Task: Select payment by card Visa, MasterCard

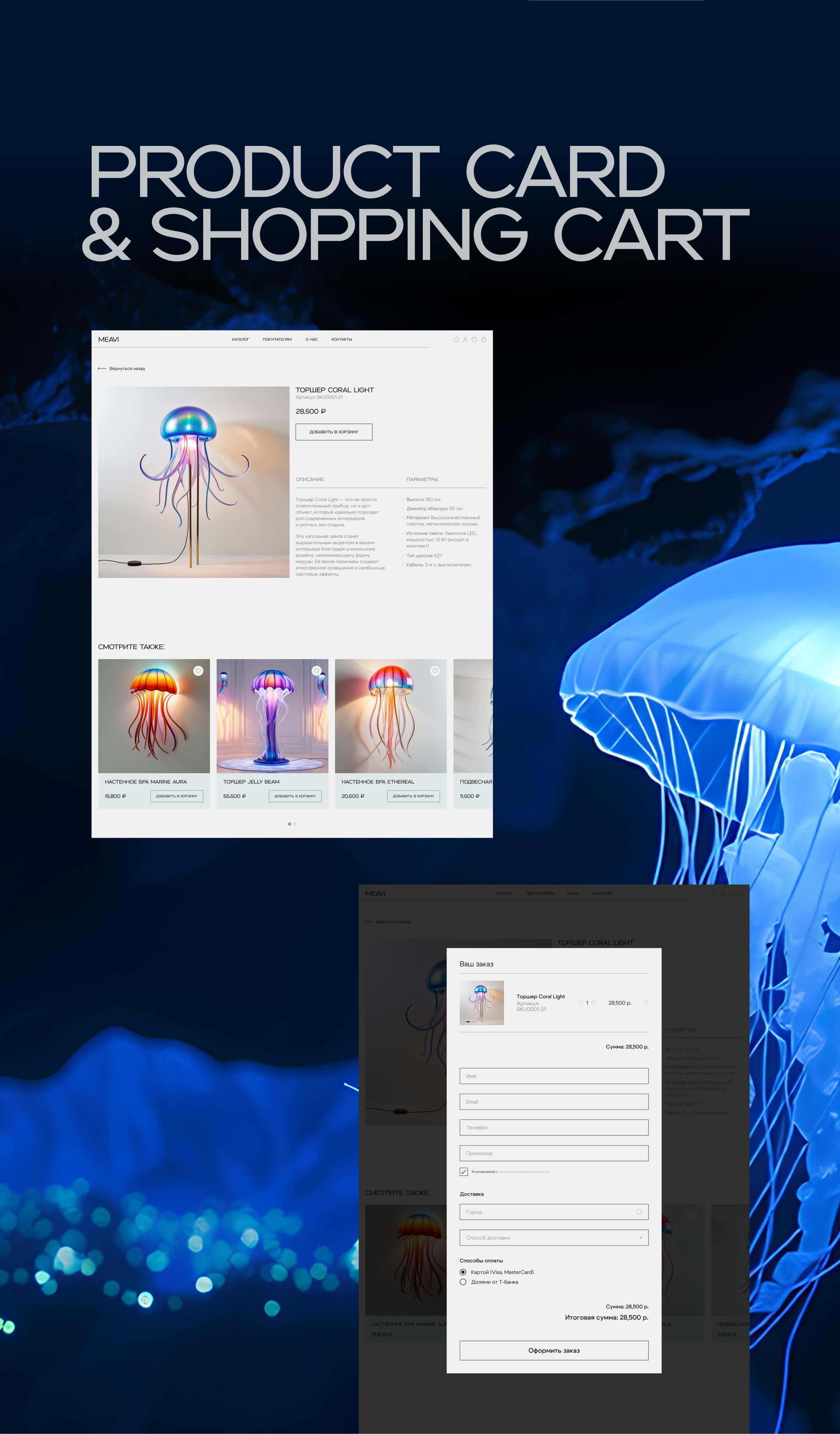Action: (463, 1272)
